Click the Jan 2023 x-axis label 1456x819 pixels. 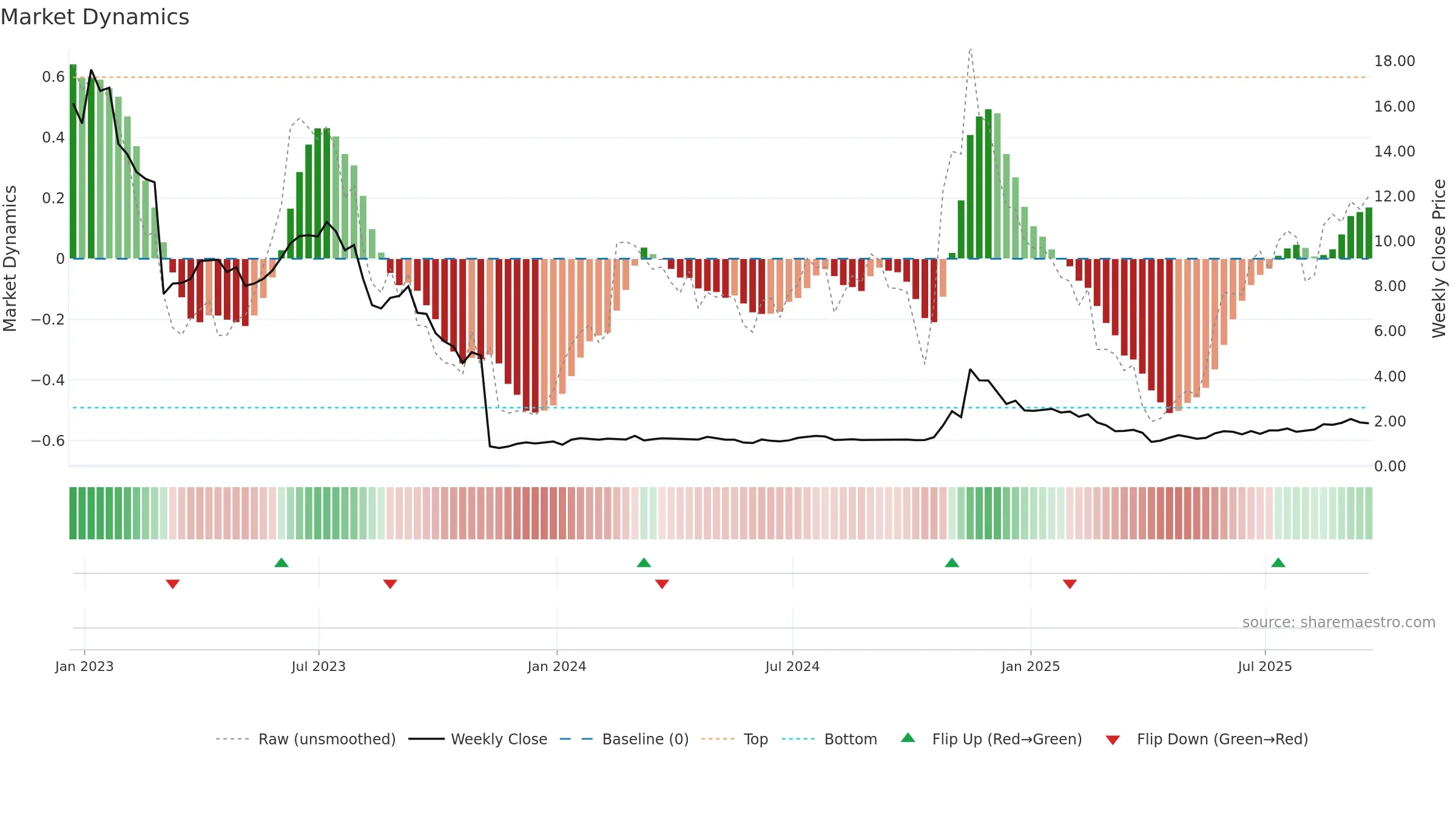pyautogui.click(x=84, y=666)
